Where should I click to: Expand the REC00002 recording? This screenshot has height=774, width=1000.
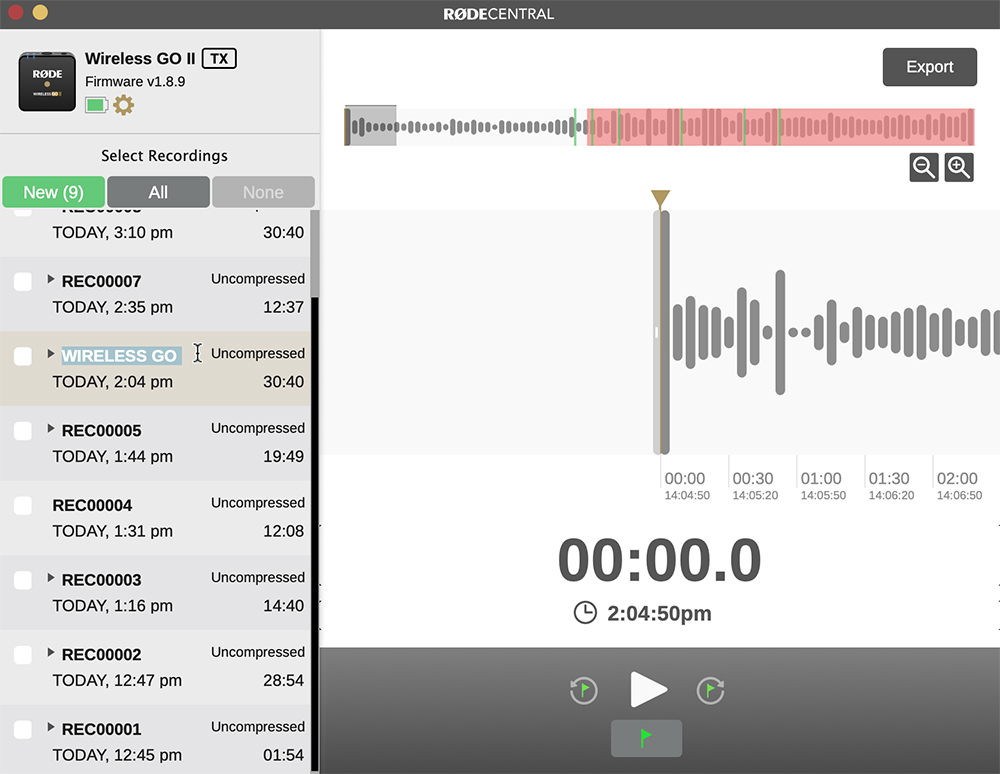[50, 652]
